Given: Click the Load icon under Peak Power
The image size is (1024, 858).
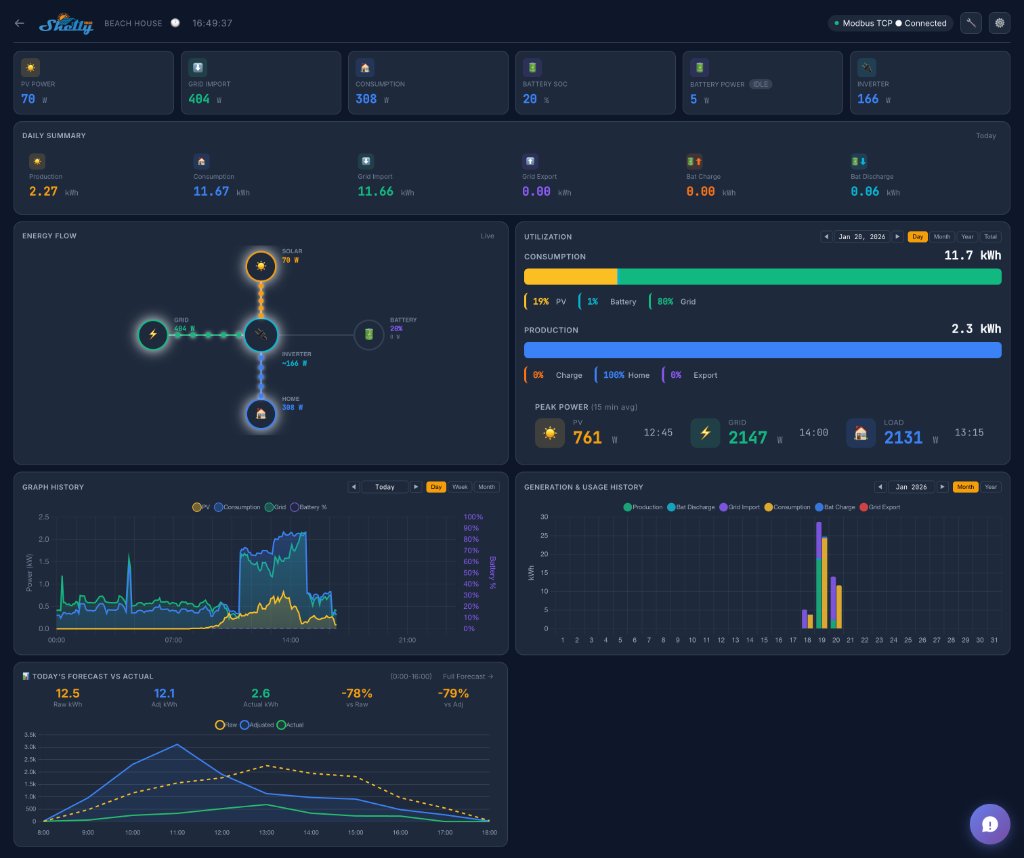Looking at the screenshot, I should point(861,431).
